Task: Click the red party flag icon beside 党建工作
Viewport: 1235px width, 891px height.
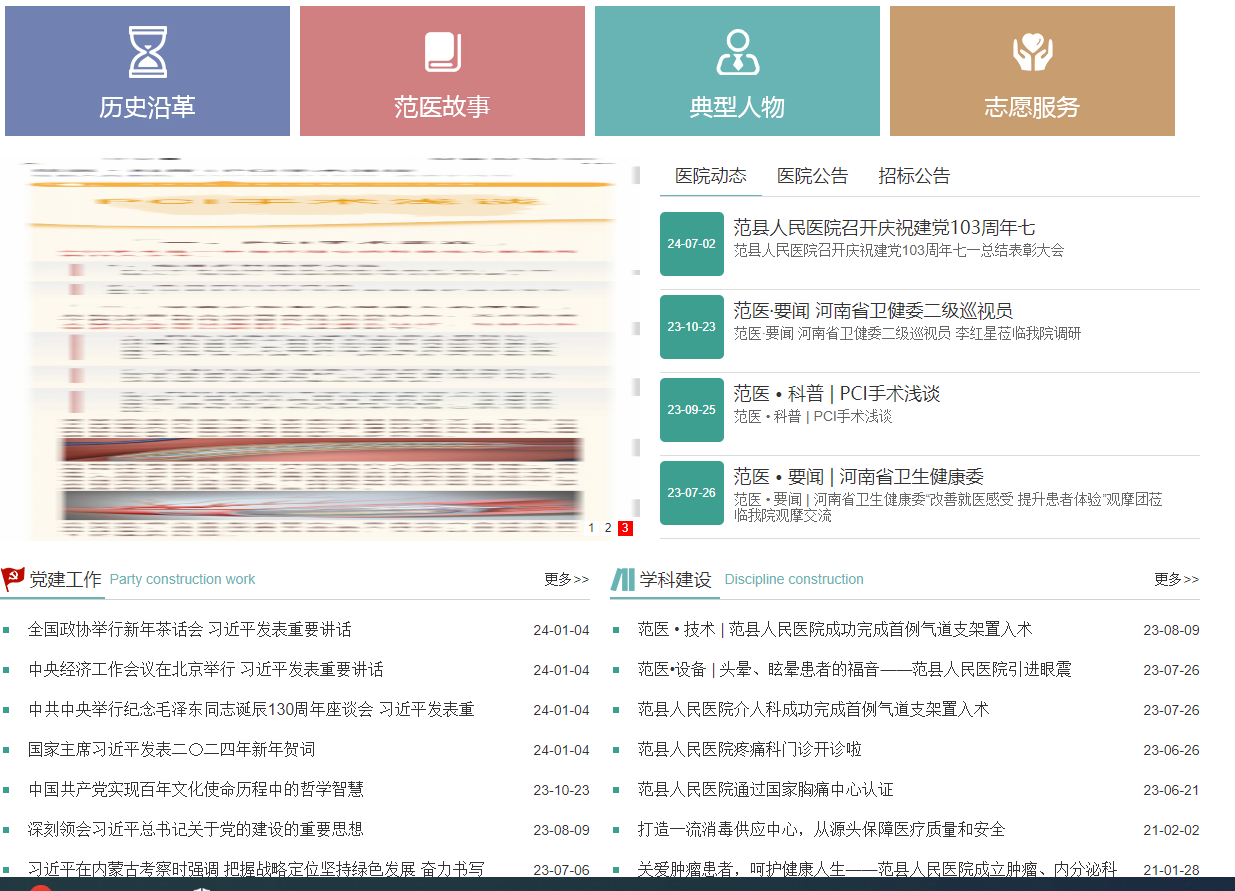Action: [13, 579]
